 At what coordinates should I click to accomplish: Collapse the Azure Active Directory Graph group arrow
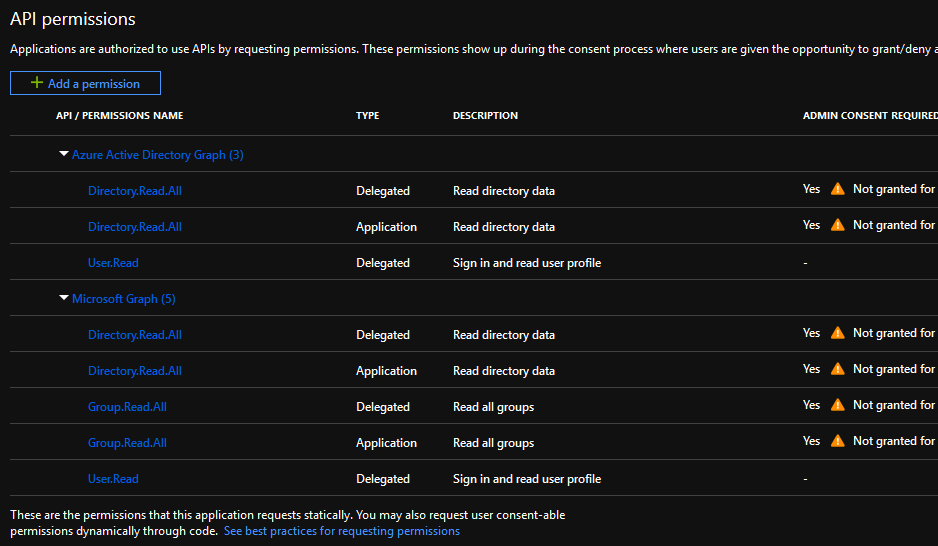(63, 154)
